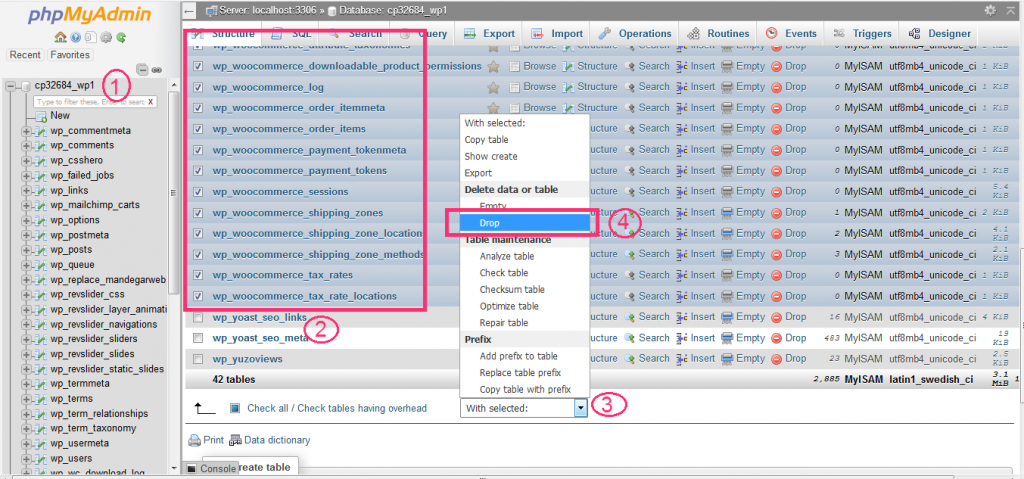Check the wp_yoast_seo_meta checkbox
1024x479 pixels.
[199, 339]
